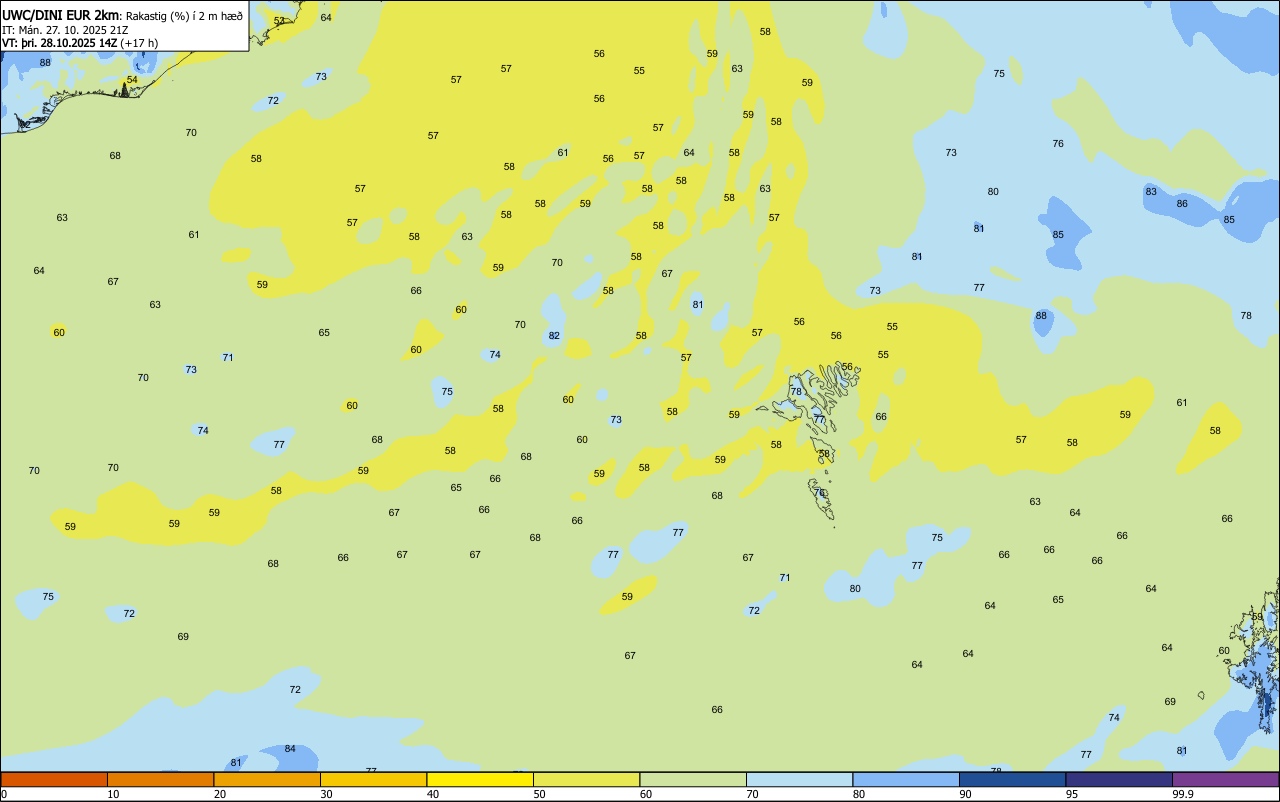This screenshot has height=802, width=1280.
Task: Click the 0–10 dark orange legend swatch
Action: [54, 779]
